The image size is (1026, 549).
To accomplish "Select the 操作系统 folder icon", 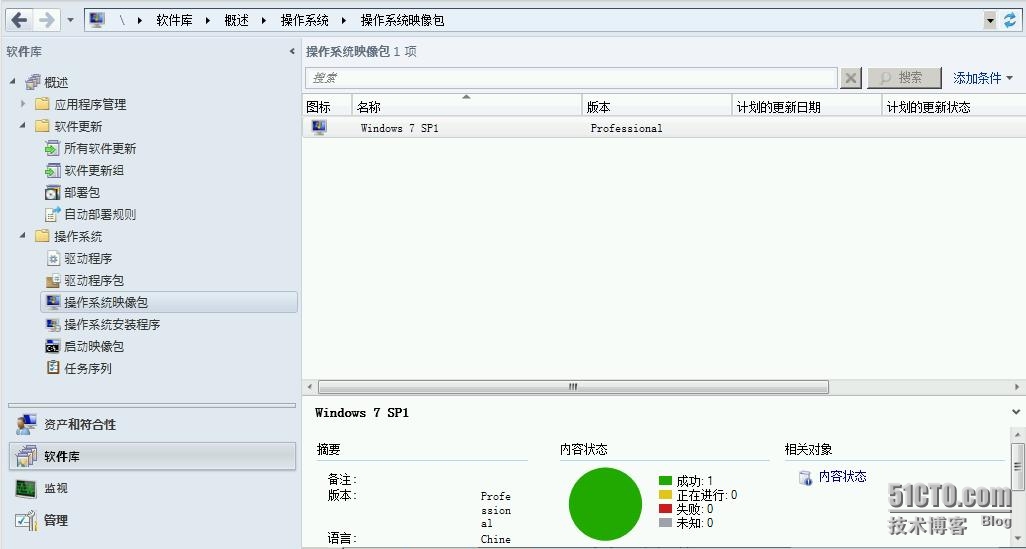I will (x=43, y=236).
